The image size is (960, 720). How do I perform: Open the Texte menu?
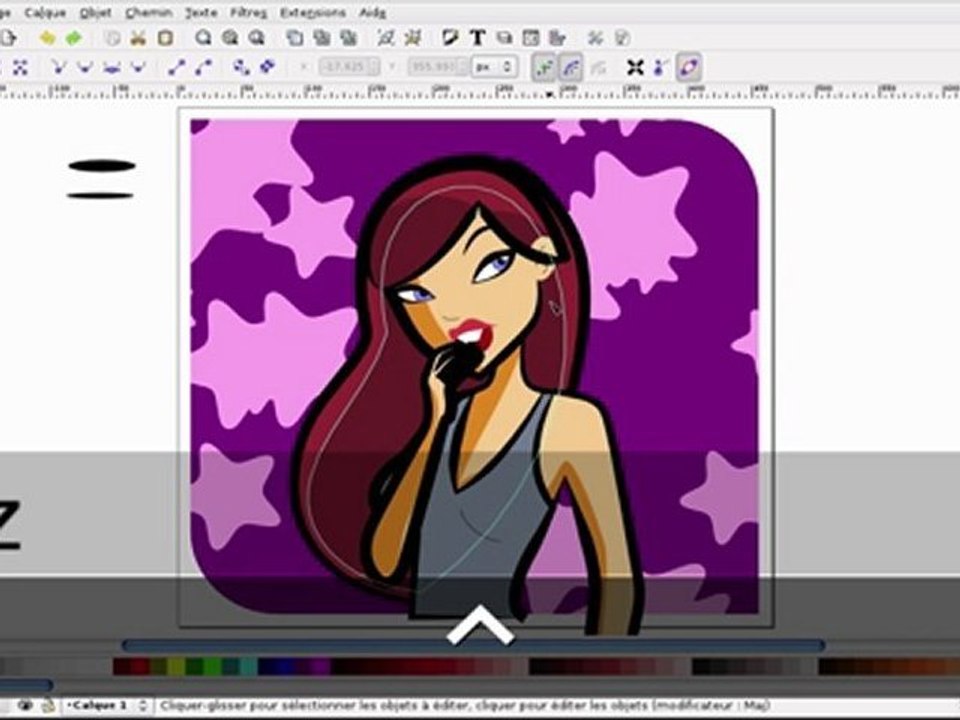pos(201,12)
